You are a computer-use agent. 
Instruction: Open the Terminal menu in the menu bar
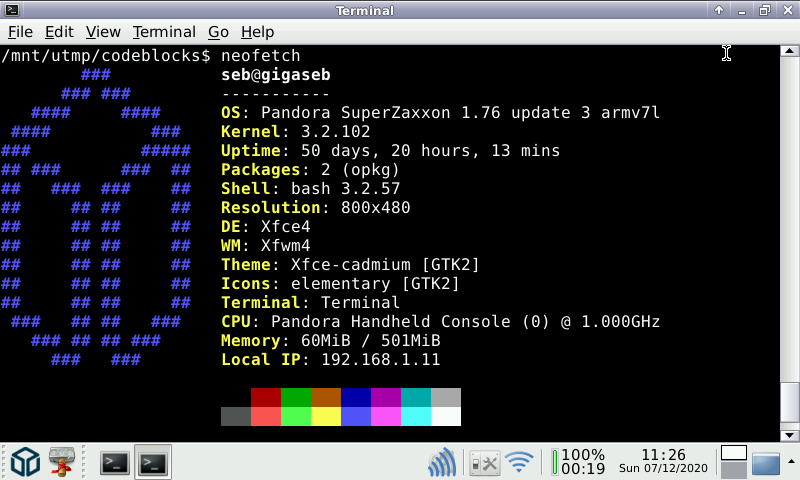(164, 32)
